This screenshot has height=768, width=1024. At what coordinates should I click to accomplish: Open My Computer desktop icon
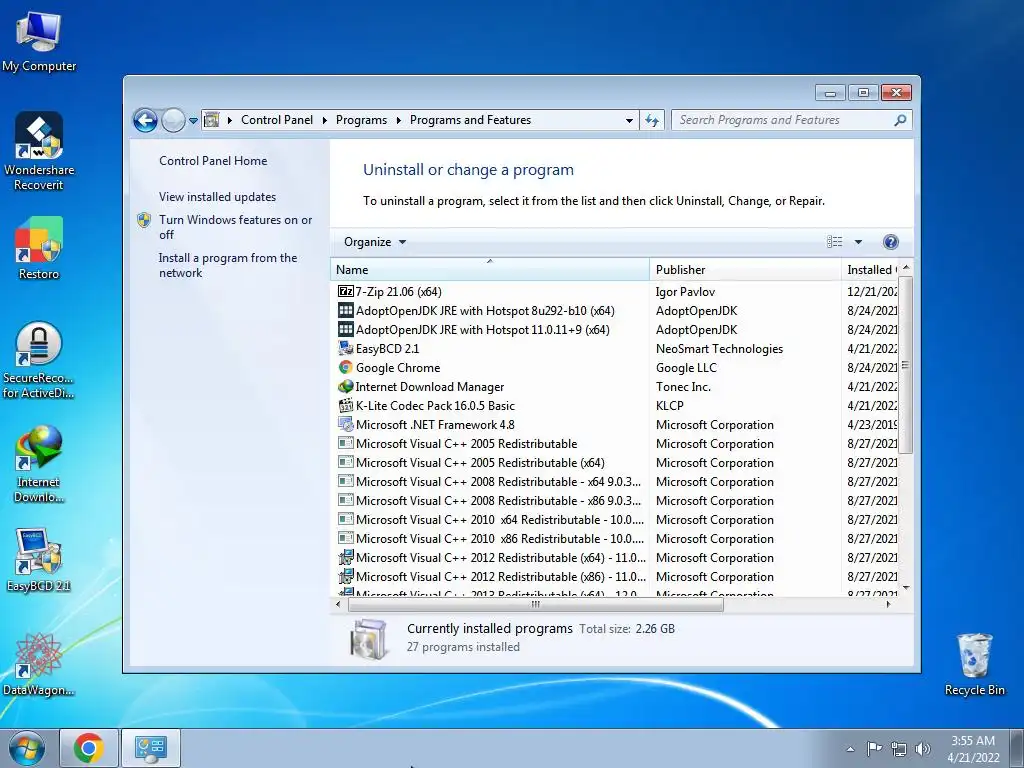[x=39, y=41]
